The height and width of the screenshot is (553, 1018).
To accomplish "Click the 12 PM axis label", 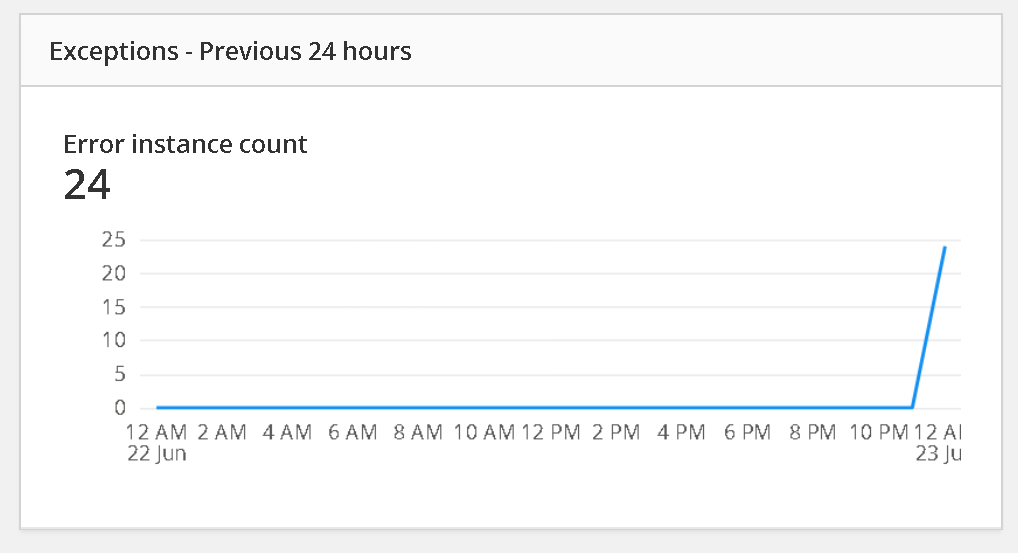I will (x=551, y=432).
